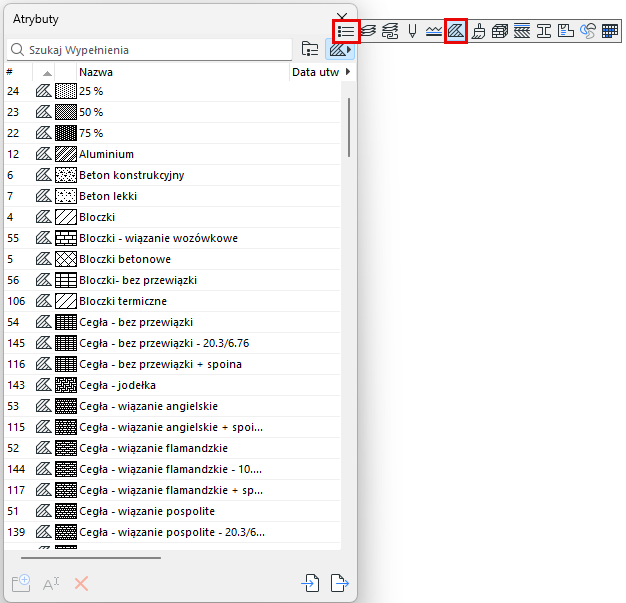Select the Bloczki fill name
This screenshot has width=626, height=603.
[x=97, y=217]
